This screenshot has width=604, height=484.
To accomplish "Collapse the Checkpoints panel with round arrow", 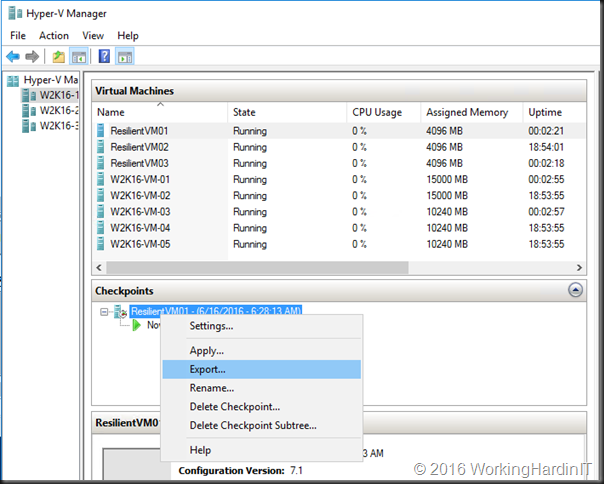I will [x=575, y=290].
